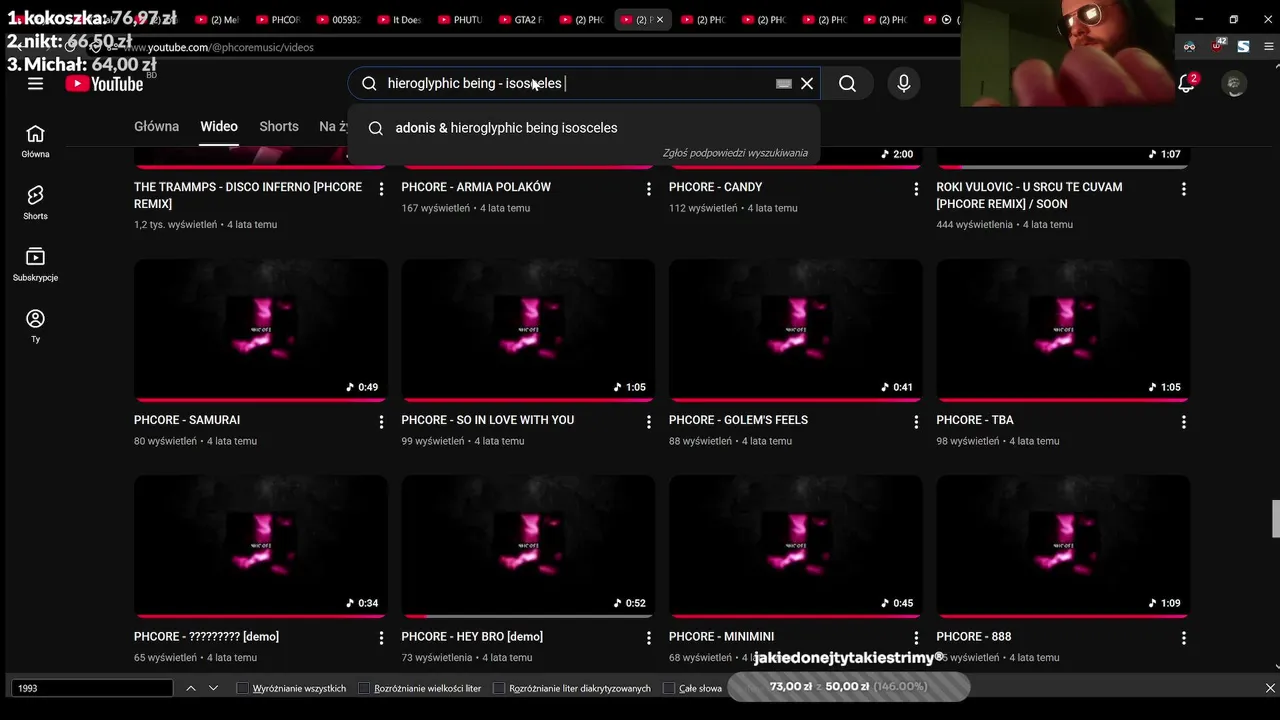1280x720 pixels.
Task: Open the PHCORE - MINIMINI video title
Action: pos(722,636)
